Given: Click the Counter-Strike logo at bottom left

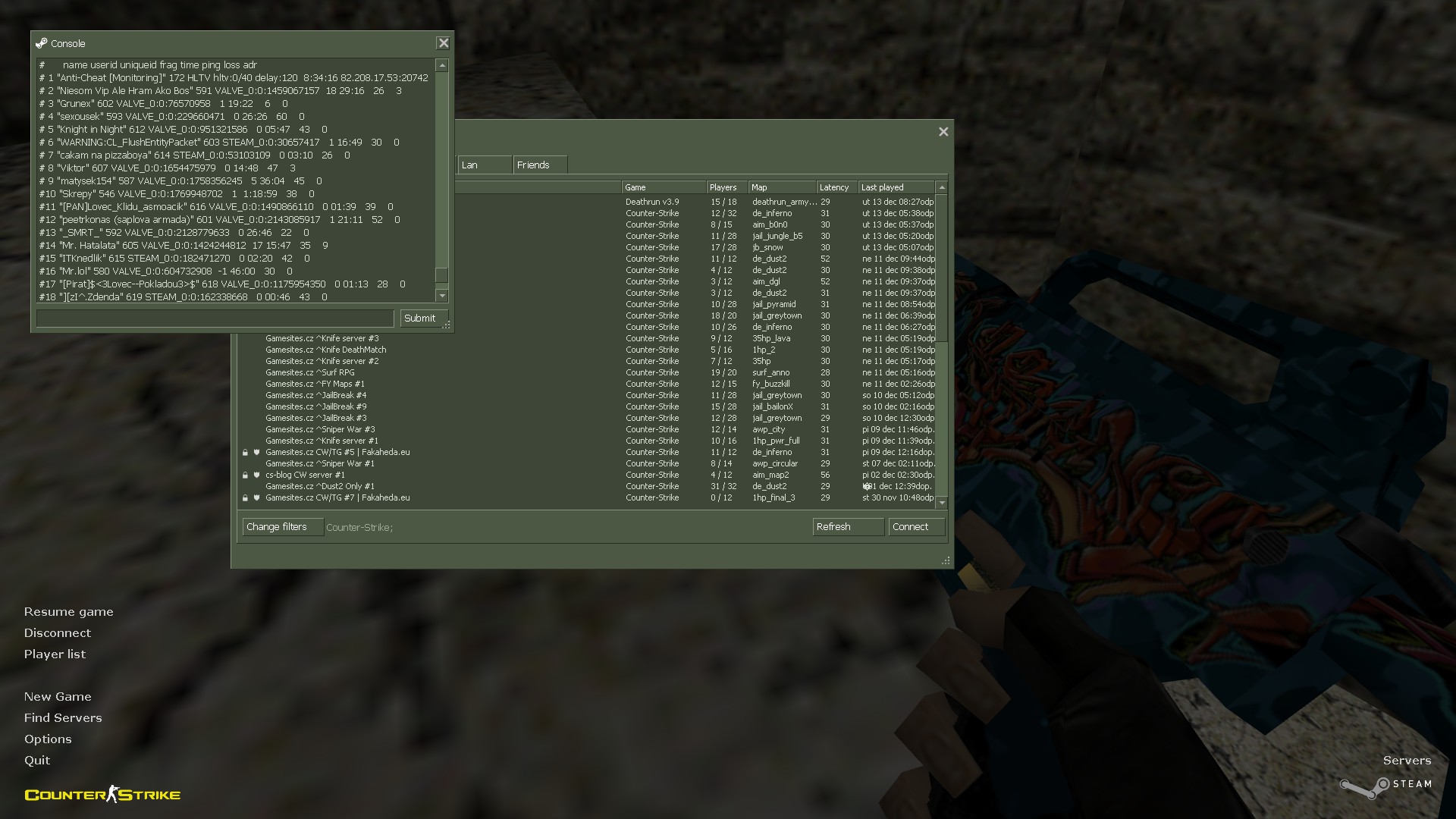Looking at the screenshot, I should pyautogui.click(x=102, y=794).
